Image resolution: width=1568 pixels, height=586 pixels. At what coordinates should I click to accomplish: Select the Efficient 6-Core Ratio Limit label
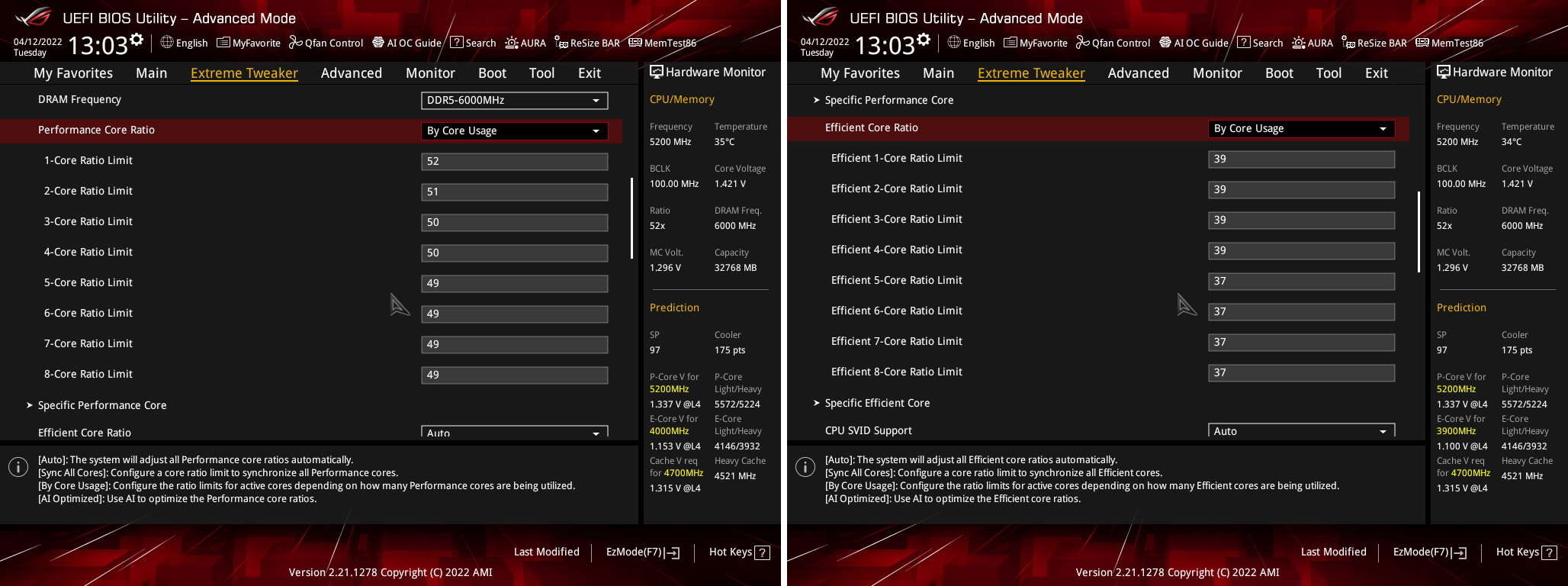click(x=897, y=311)
